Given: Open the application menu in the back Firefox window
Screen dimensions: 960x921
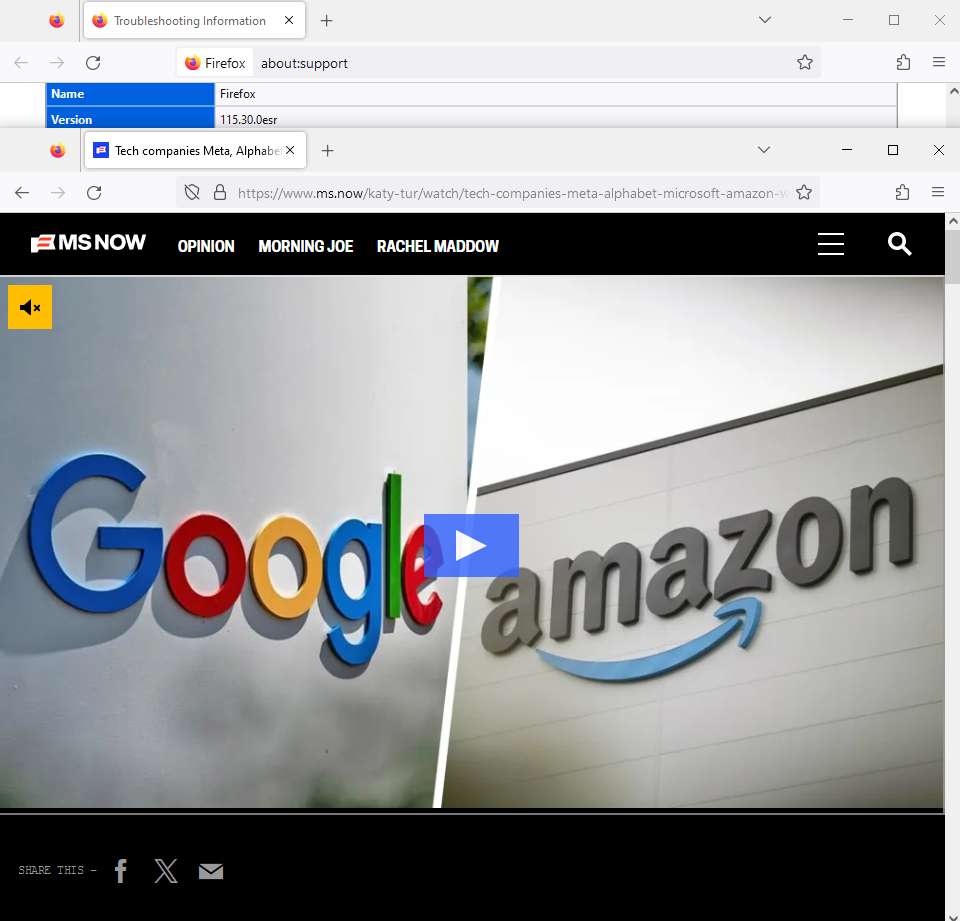Looking at the screenshot, I should tap(939, 62).
